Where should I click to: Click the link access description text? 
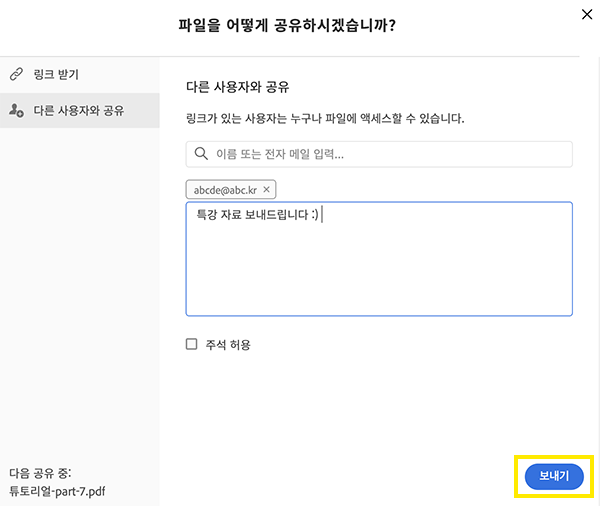(325, 119)
